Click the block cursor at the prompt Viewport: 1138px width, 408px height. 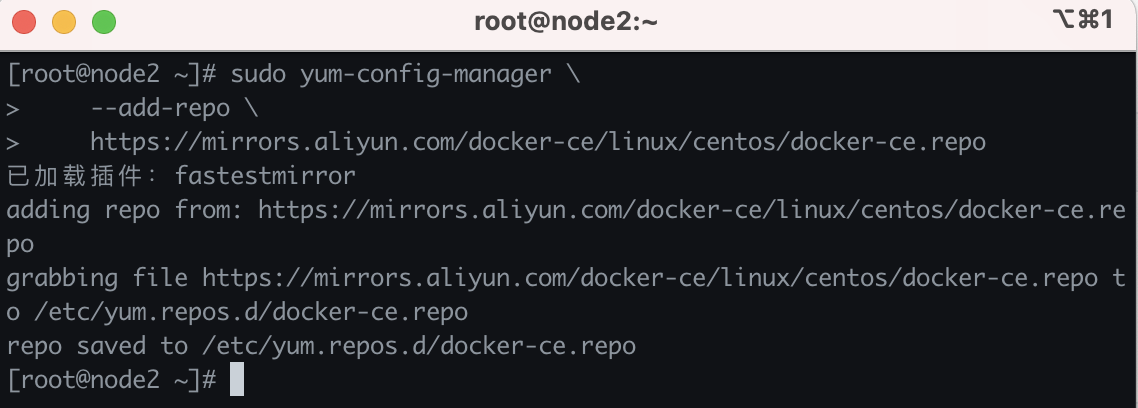click(x=236, y=380)
